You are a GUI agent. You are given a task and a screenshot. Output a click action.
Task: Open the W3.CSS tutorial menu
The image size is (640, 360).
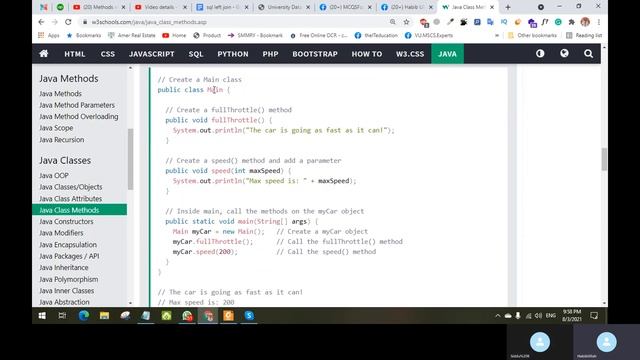[x=410, y=54]
